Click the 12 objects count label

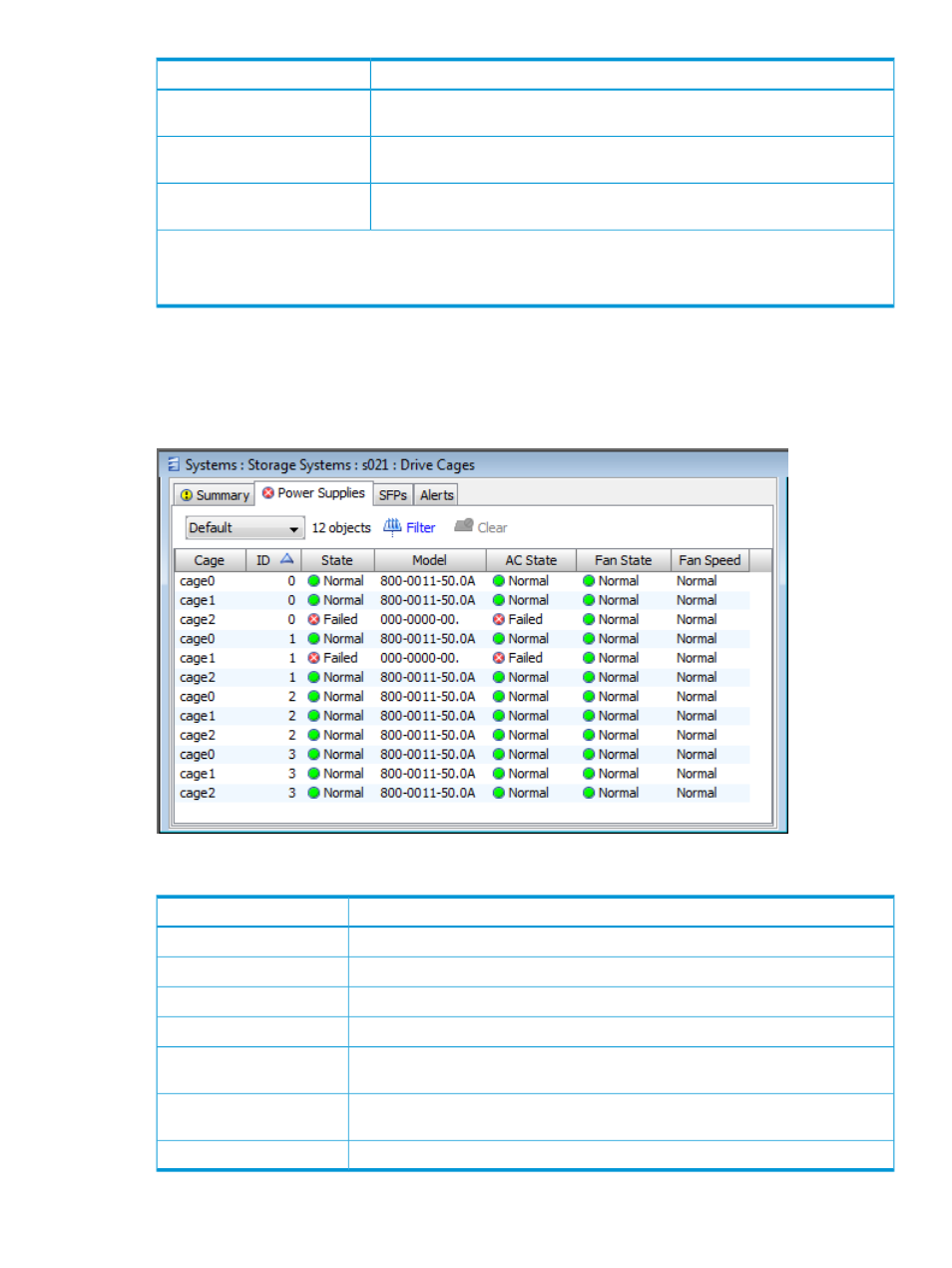coord(341,528)
